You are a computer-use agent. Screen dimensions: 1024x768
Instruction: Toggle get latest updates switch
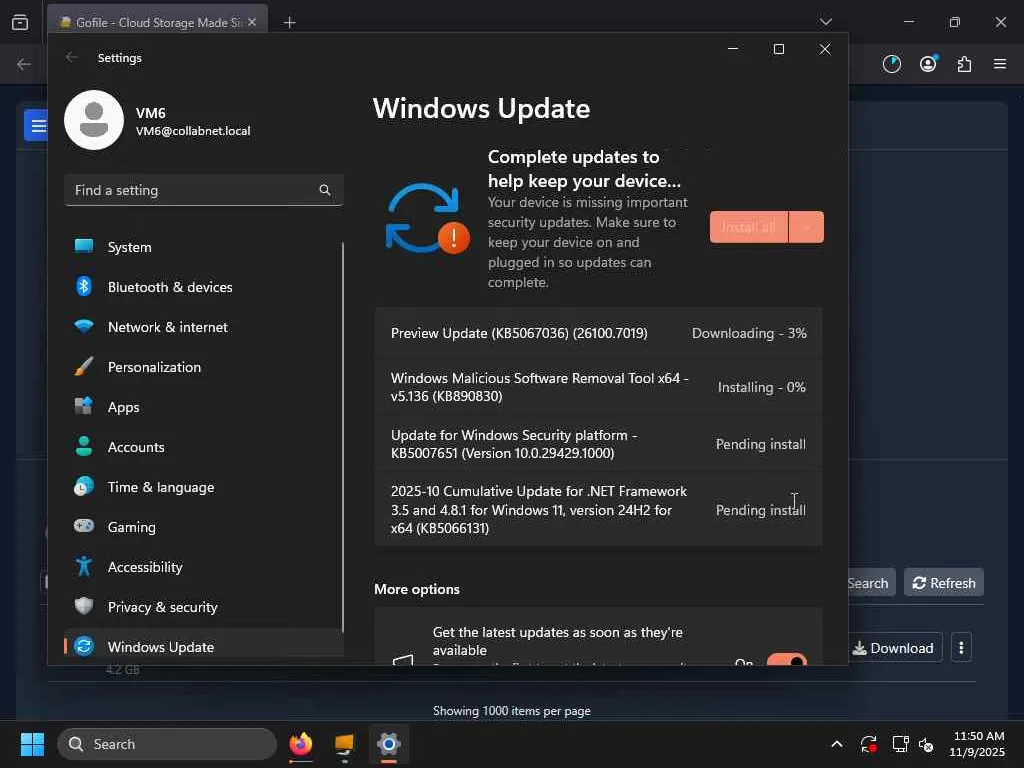pyautogui.click(x=786, y=660)
